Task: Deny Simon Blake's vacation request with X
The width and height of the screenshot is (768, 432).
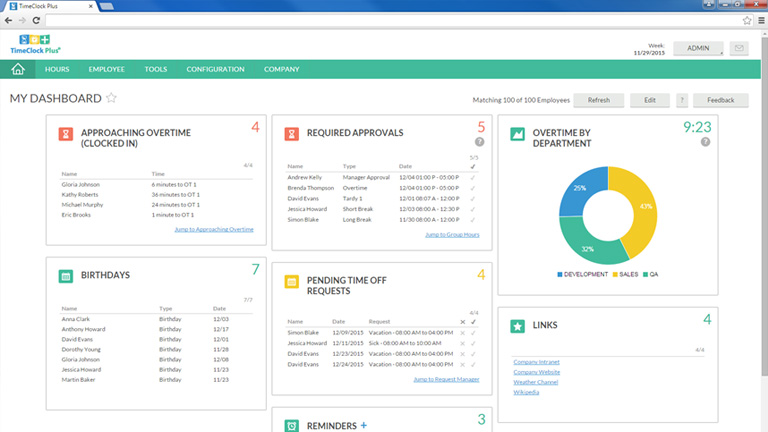Action: click(461, 332)
